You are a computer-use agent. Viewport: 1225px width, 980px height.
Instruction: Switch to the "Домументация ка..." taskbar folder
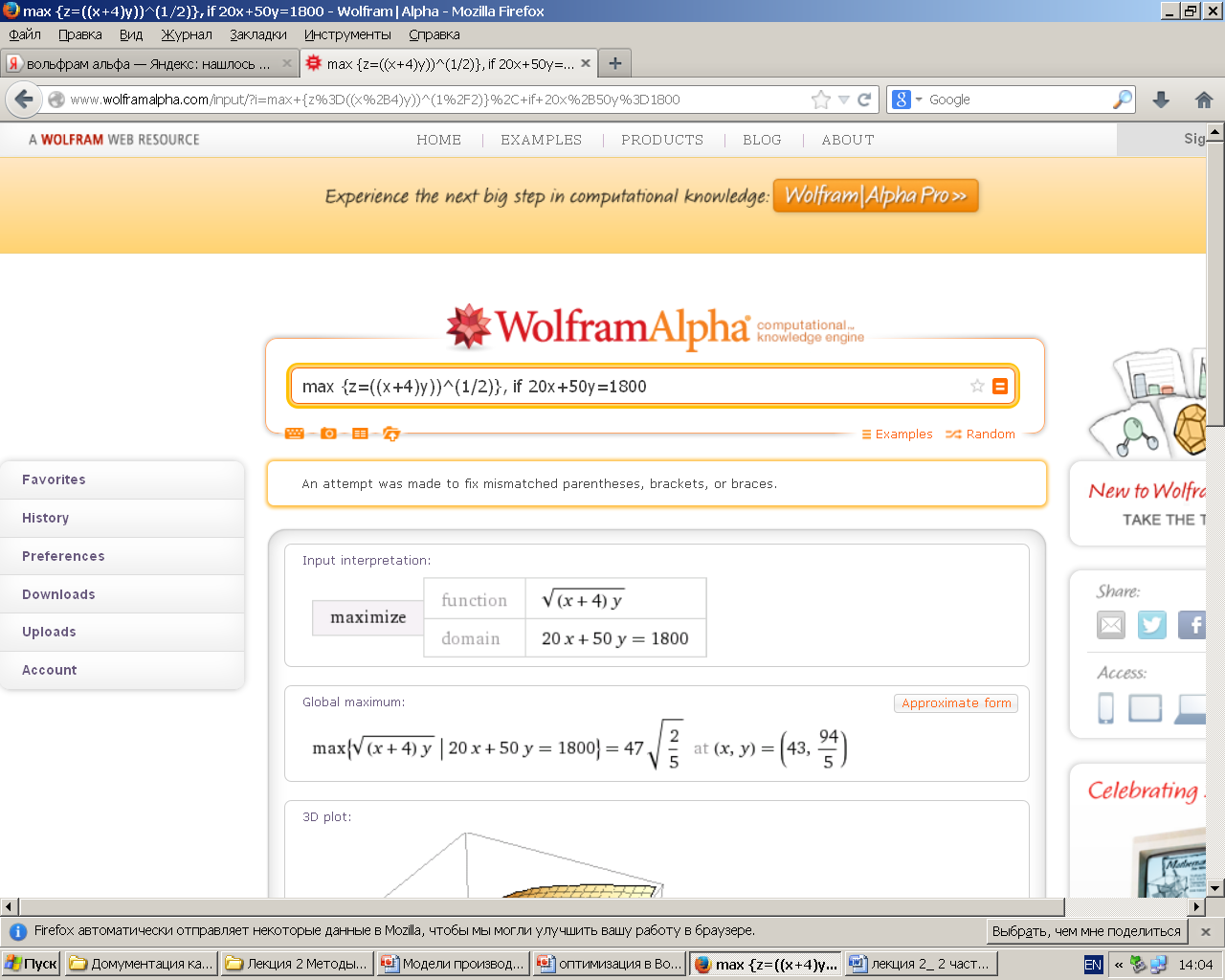[141, 964]
